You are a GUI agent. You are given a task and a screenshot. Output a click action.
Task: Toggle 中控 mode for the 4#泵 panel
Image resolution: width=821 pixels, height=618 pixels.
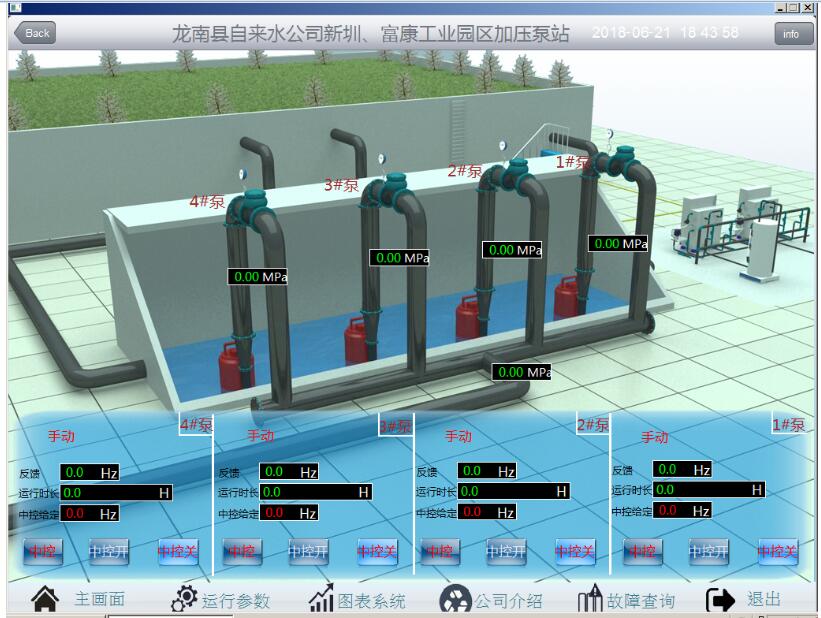(42, 551)
